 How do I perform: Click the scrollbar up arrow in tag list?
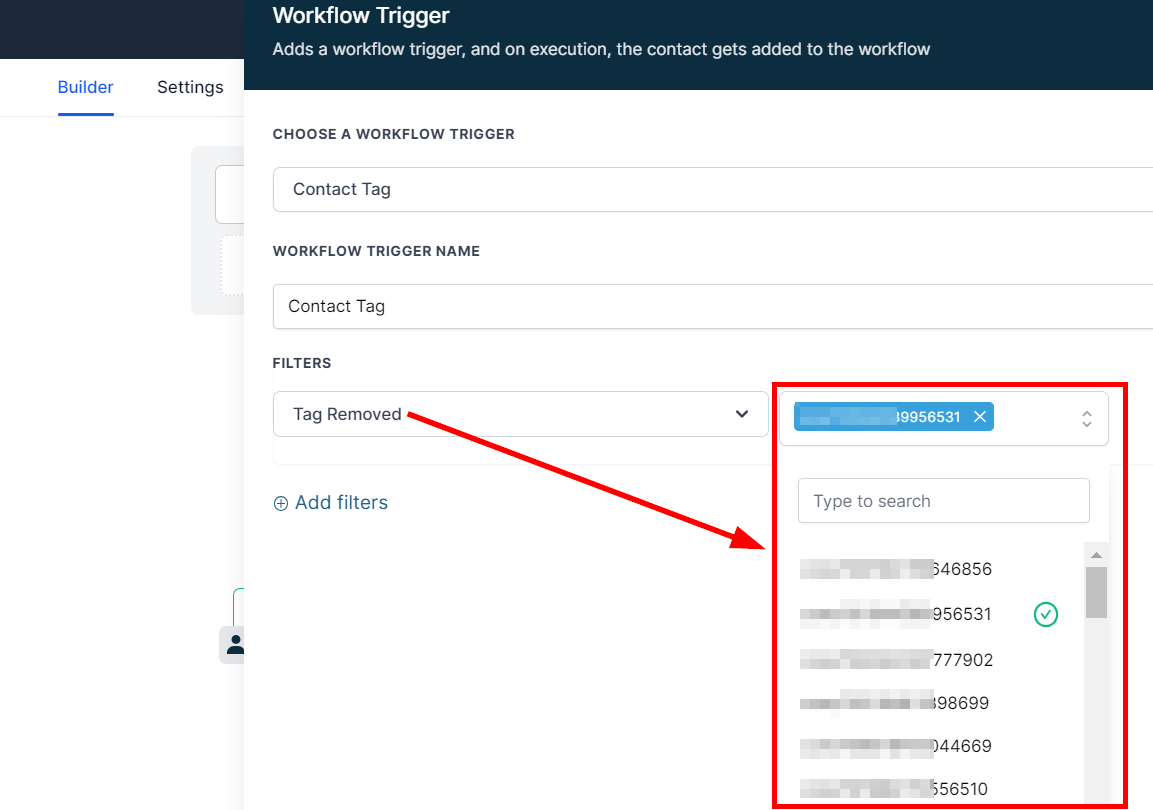(1096, 555)
